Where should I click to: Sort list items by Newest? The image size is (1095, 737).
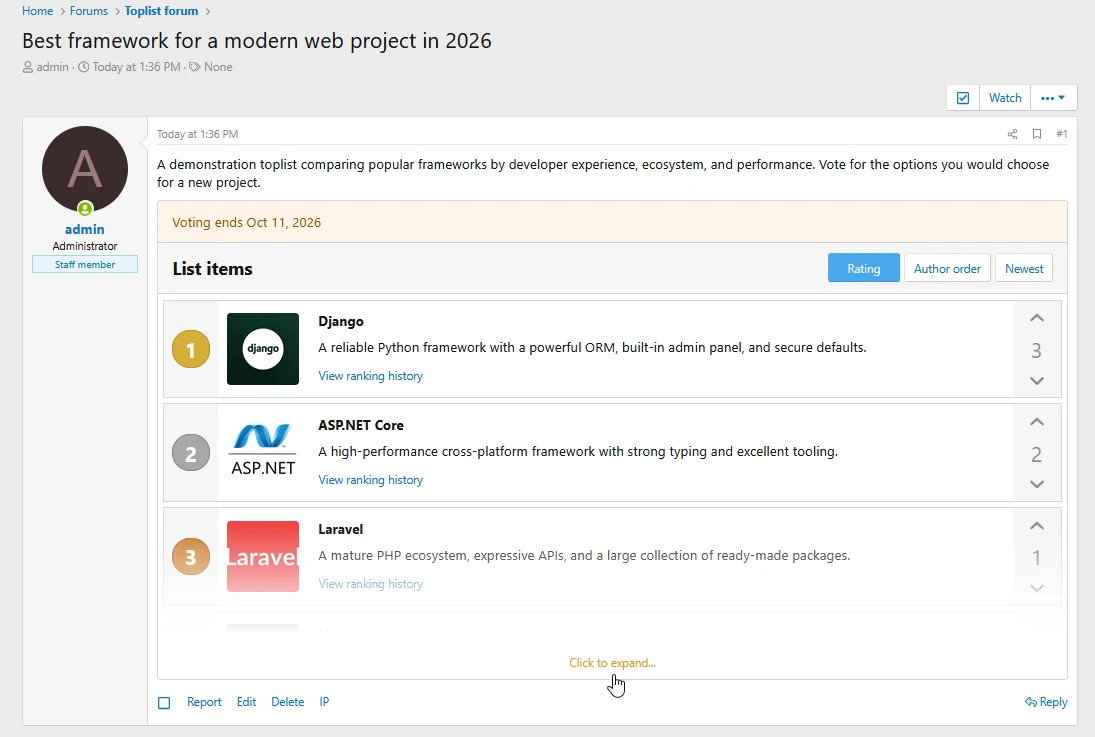pos(1024,268)
